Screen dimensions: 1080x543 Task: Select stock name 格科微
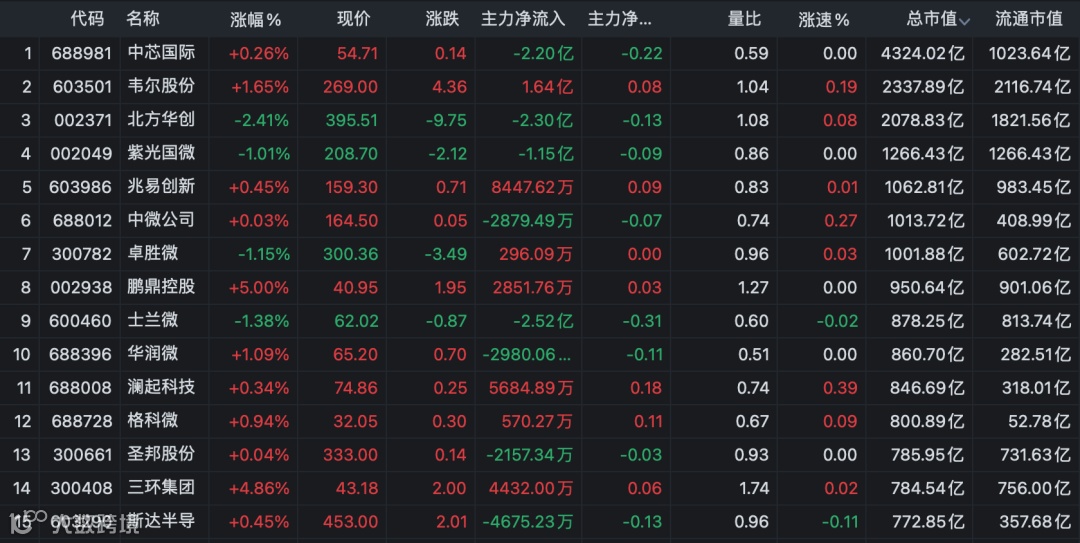tap(153, 420)
